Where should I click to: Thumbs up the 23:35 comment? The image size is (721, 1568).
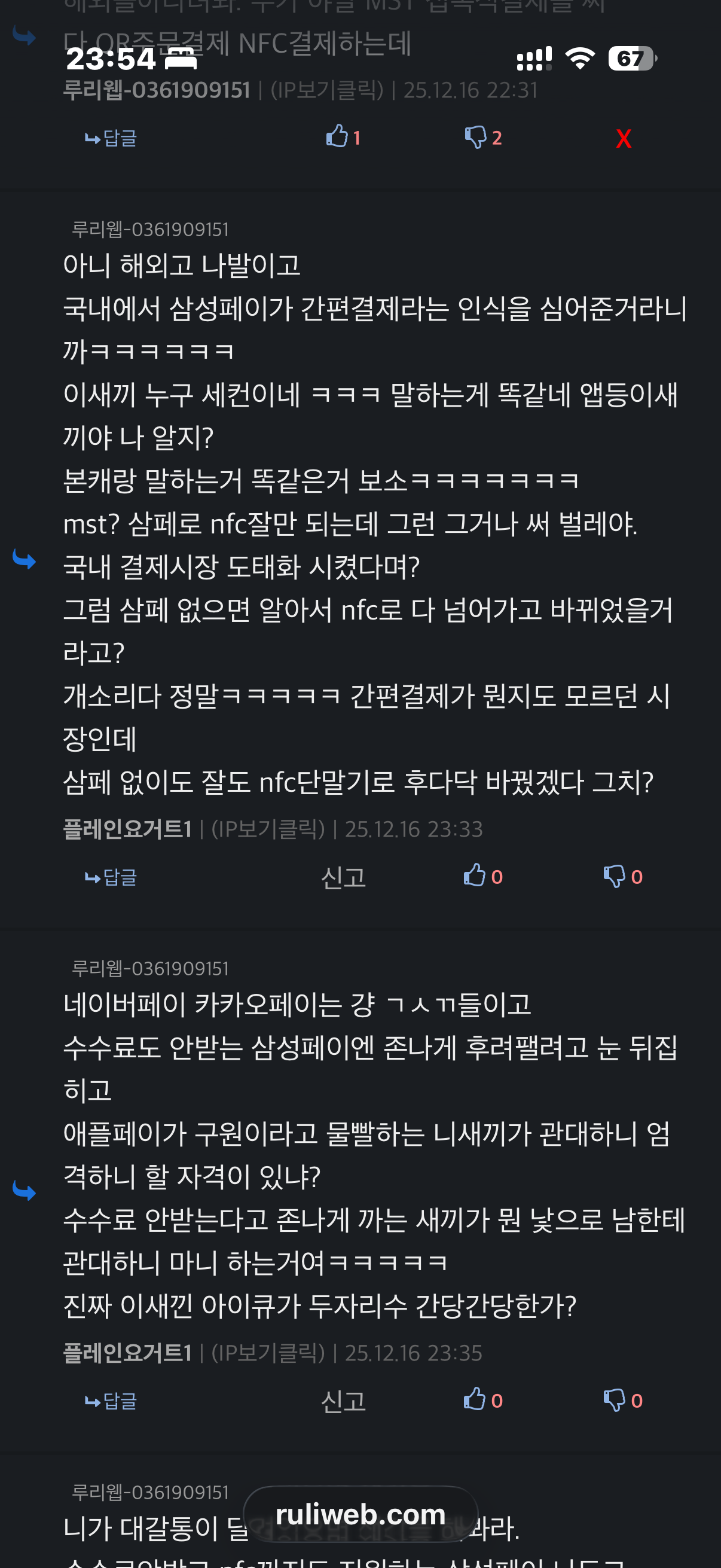coord(483,1399)
